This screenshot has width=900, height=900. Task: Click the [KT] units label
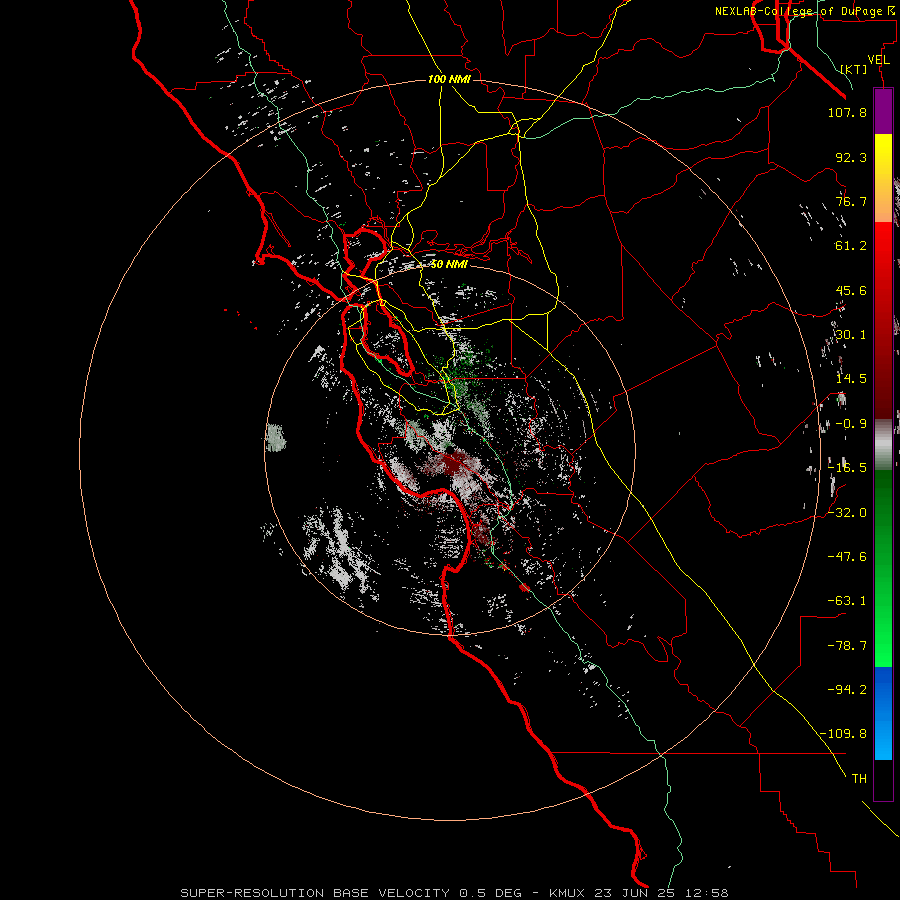pyautogui.click(x=854, y=69)
